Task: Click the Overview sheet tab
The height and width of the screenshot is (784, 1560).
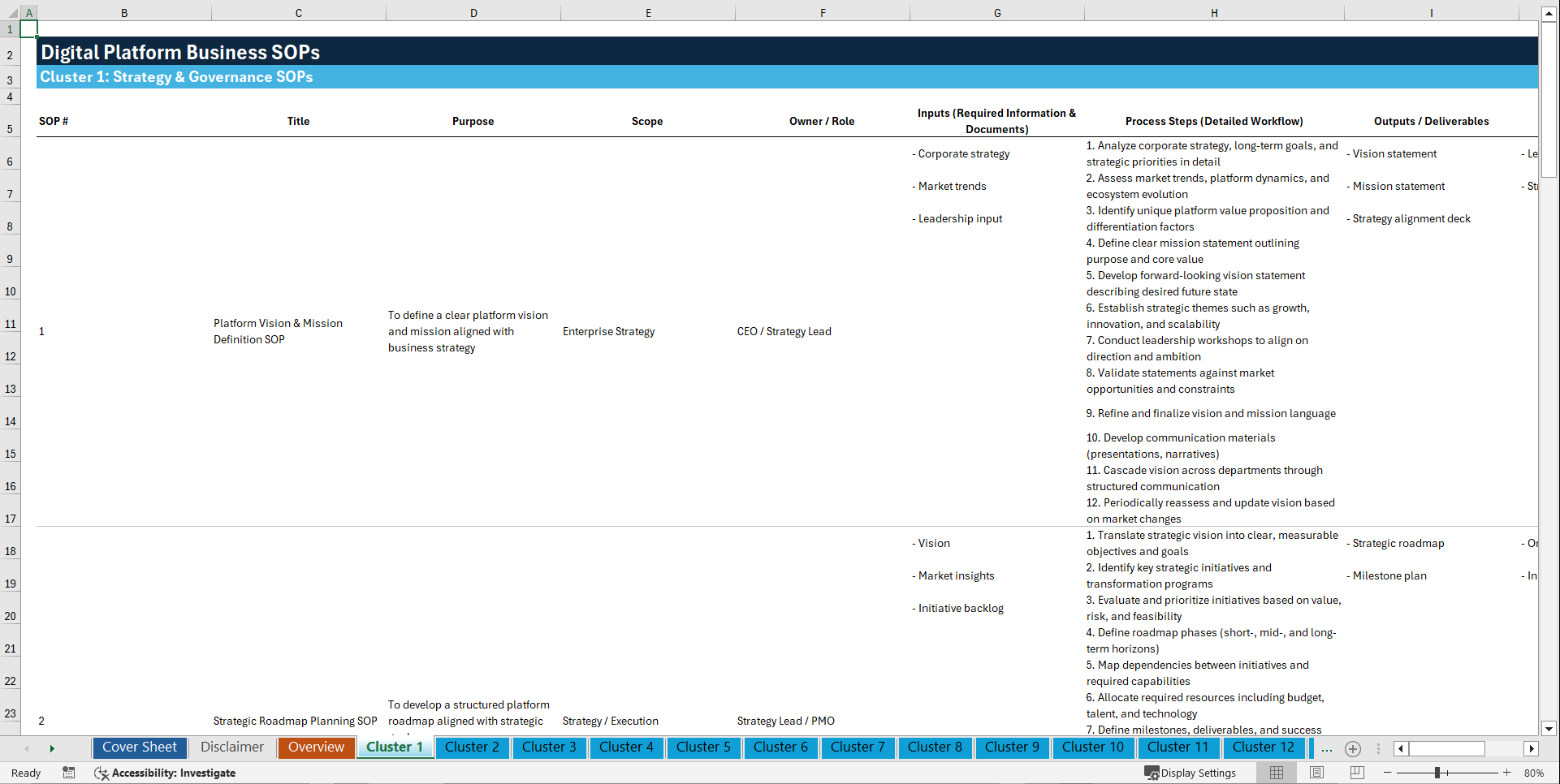Action: 316,747
